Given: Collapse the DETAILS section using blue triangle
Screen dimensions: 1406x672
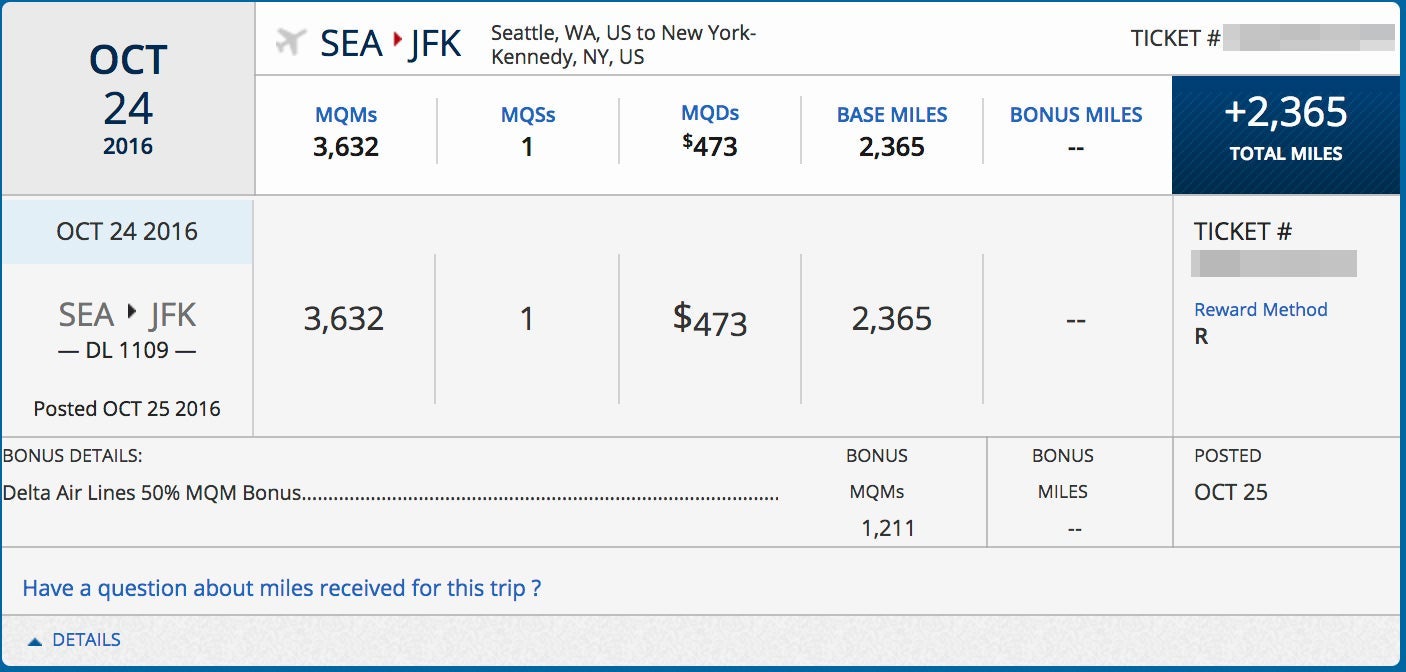Looking at the screenshot, I should pos(35,641).
